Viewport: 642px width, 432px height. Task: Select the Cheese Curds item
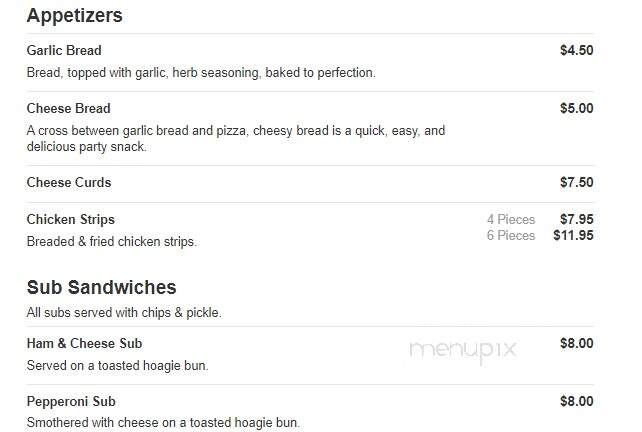click(69, 183)
